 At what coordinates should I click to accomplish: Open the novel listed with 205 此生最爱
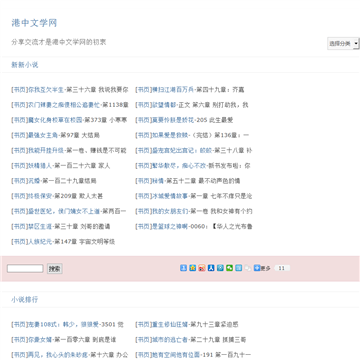pyautogui.click(x=173, y=120)
